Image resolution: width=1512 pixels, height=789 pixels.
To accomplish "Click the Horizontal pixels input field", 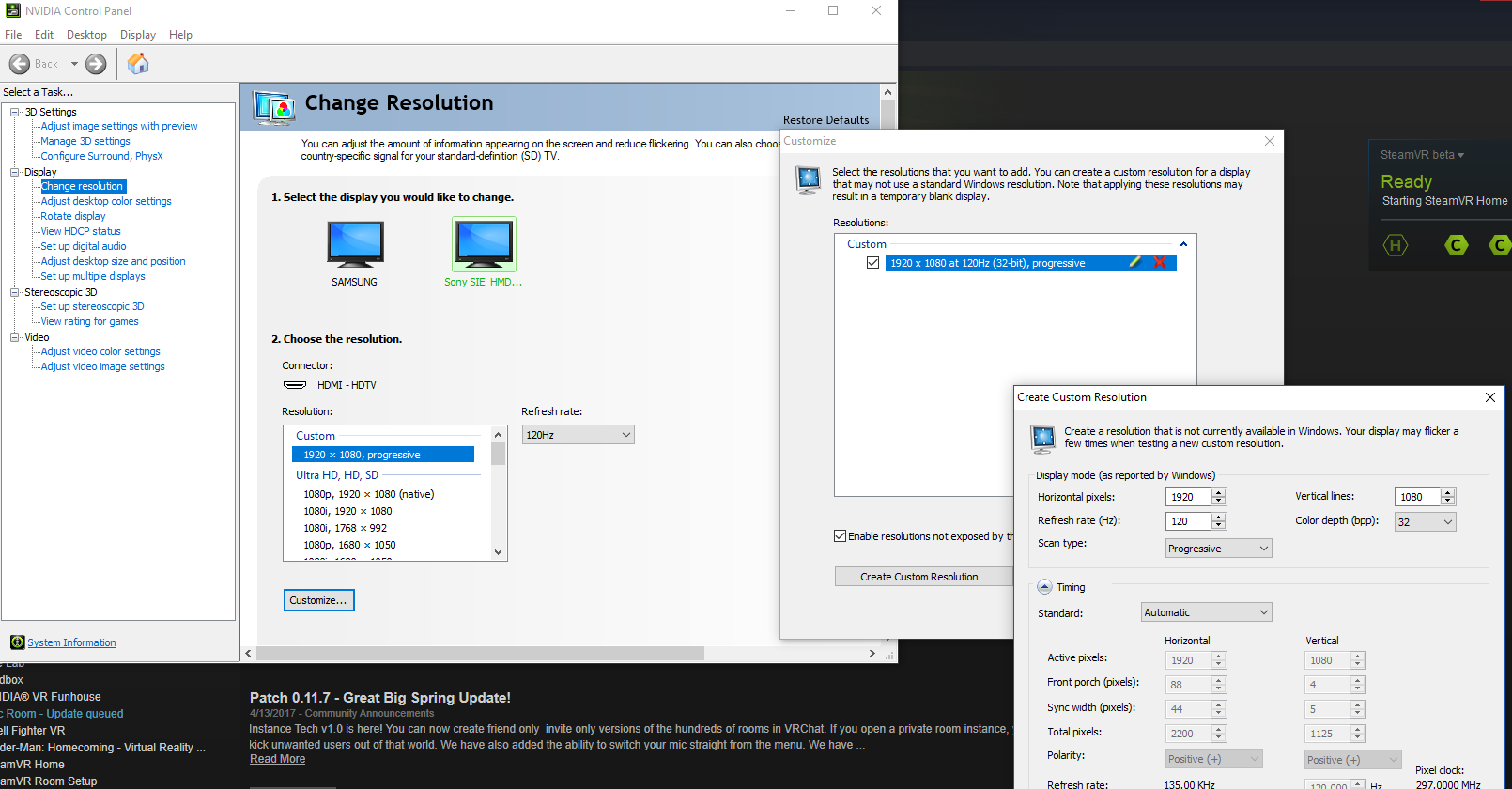I will 1188,497.
